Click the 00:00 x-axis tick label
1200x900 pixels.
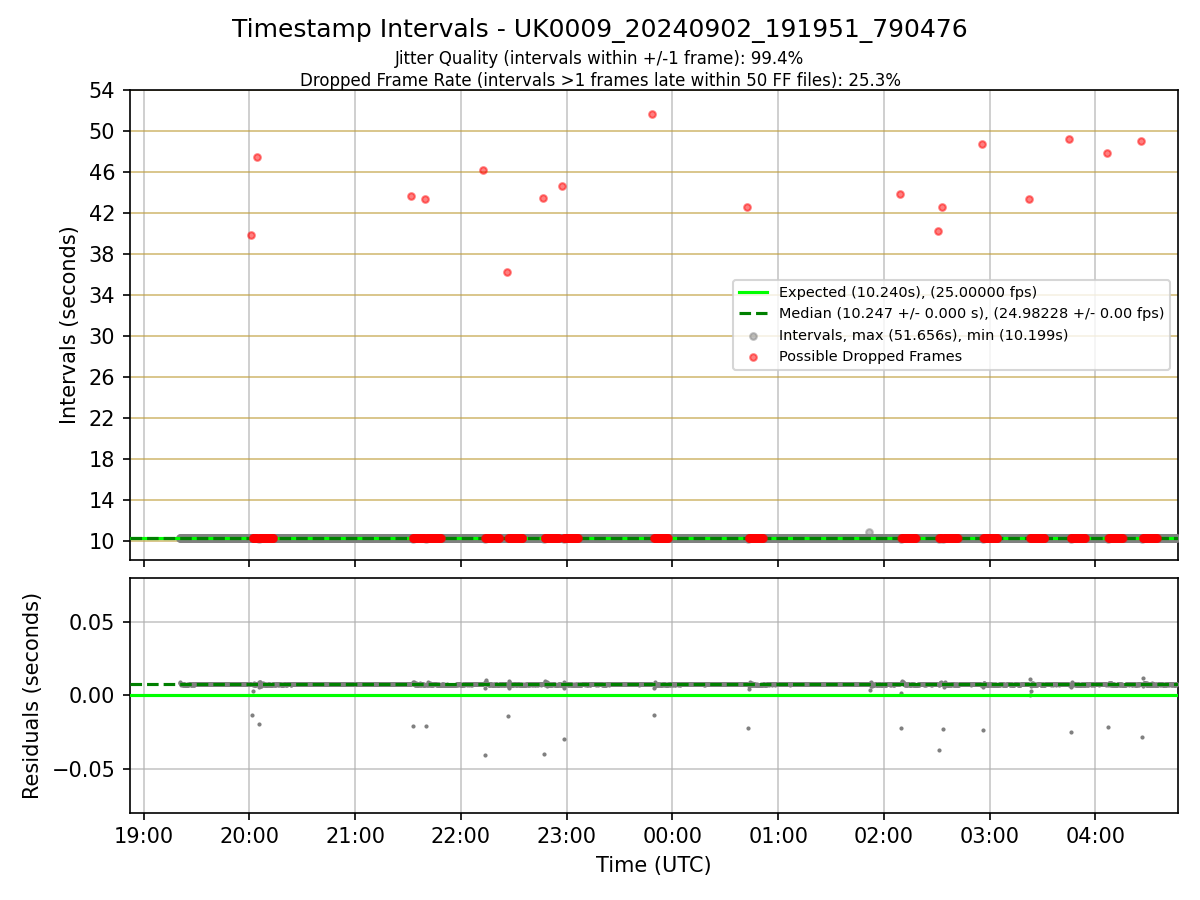click(672, 834)
